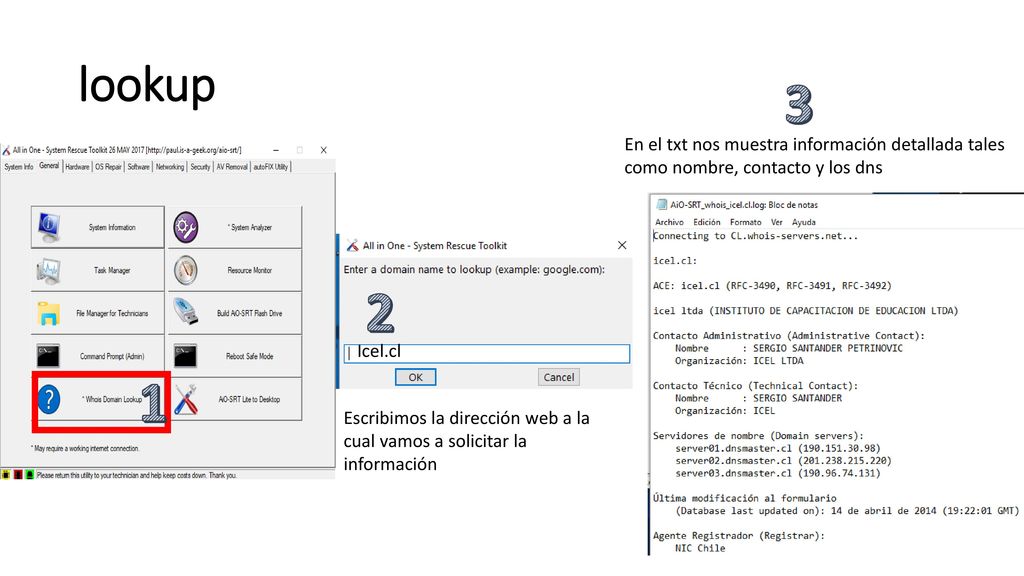The width and height of the screenshot is (1024, 576).
Task: Click AiO-SRT Lite to Desktop tools icon
Action: point(186,399)
